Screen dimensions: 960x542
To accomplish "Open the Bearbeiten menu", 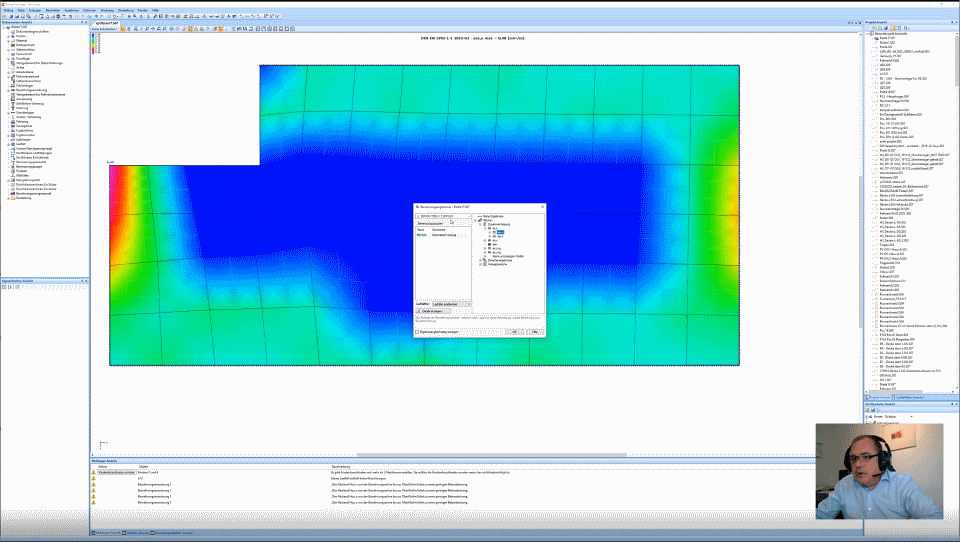I will point(53,10).
